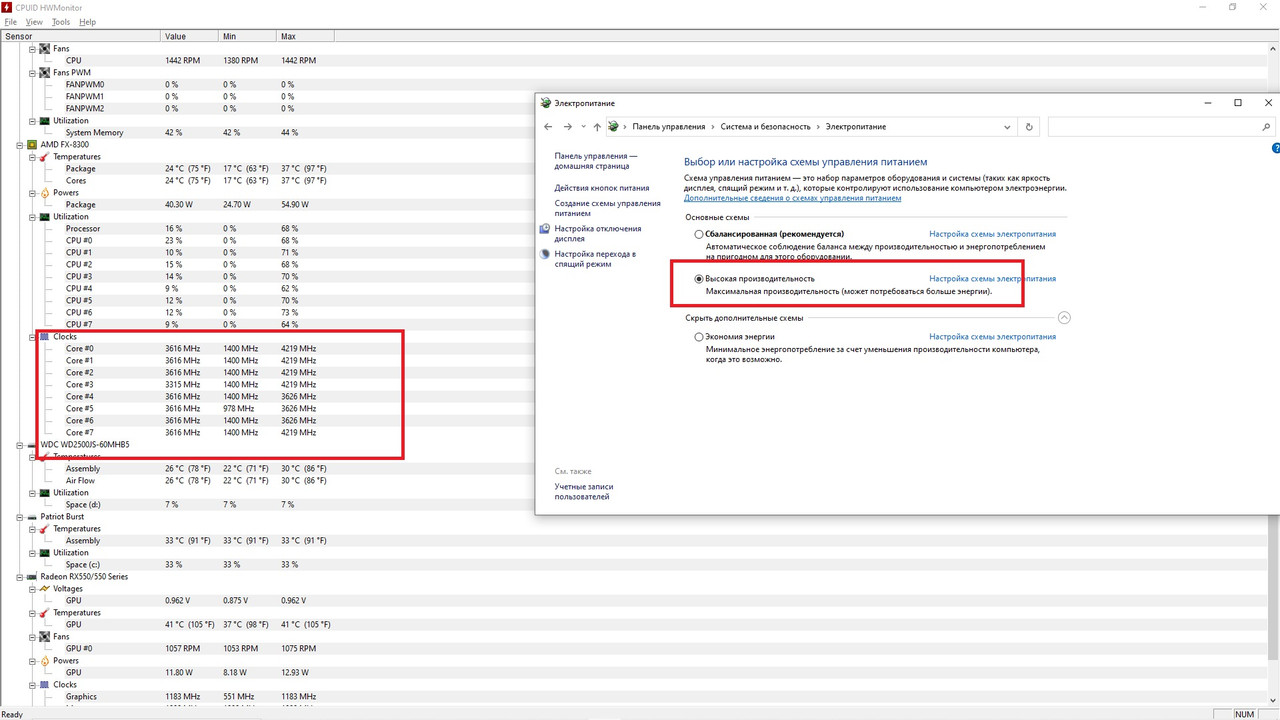This screenshot has height=720, width=1280.
Task: Click the Clocks icon above Core #0
Action: tap(44, 336)
